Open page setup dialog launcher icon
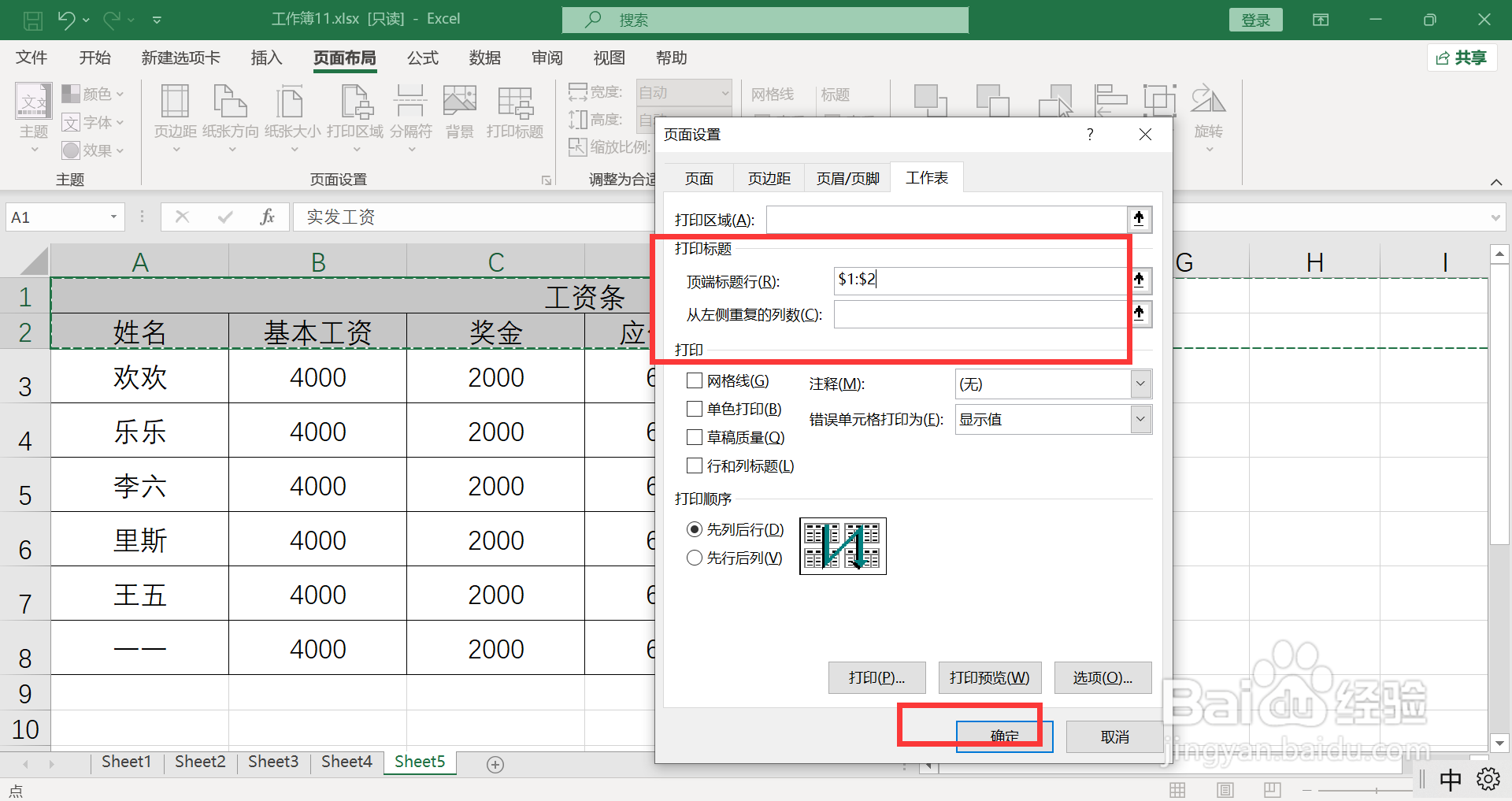The width and height of the screenshot is (1512, 801). click(547, 180)
